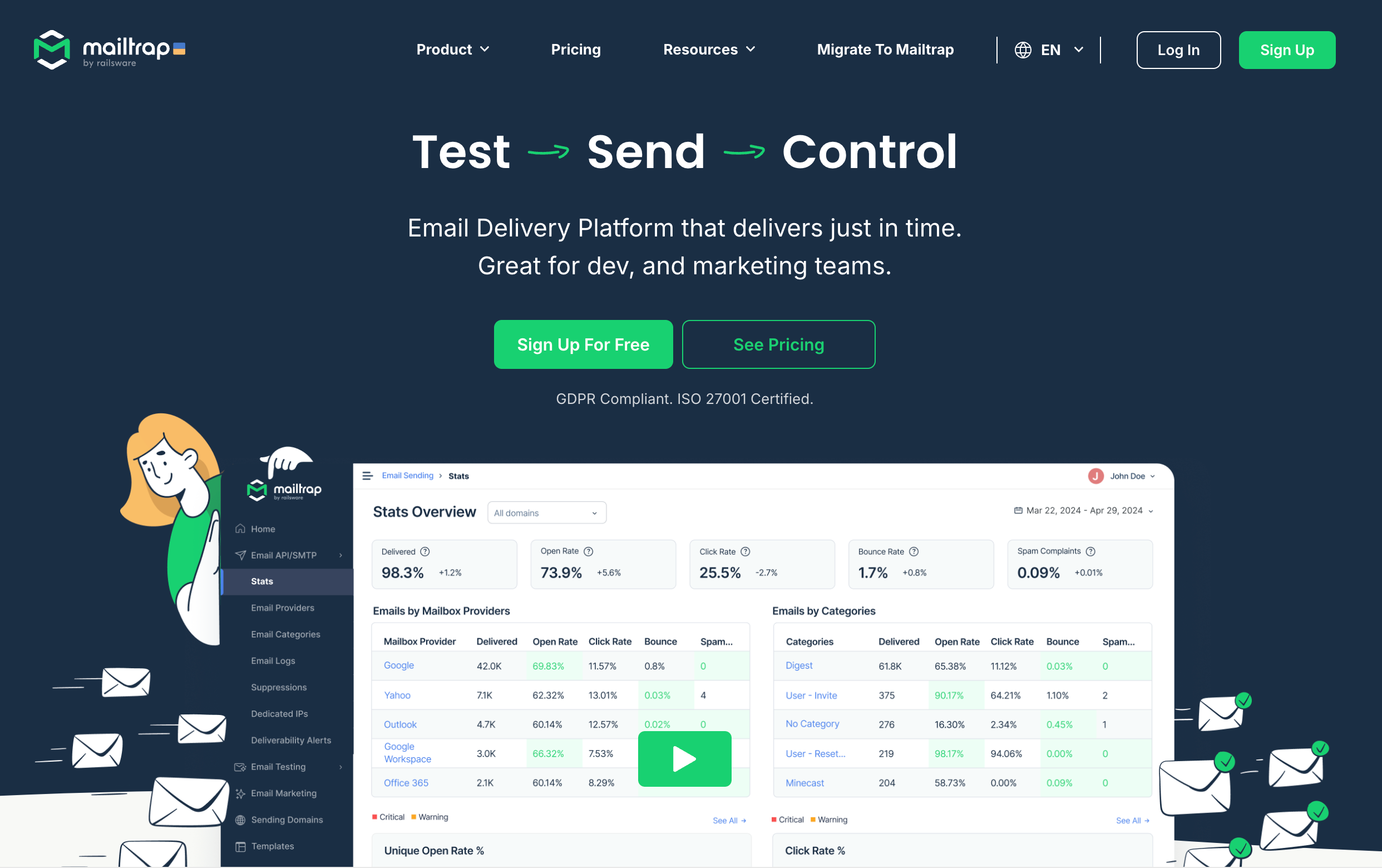Expand the Resources dropdown menu
The width and height of the screenshot is (1382, 868).
pyautogui.click(x=709, y=50)
